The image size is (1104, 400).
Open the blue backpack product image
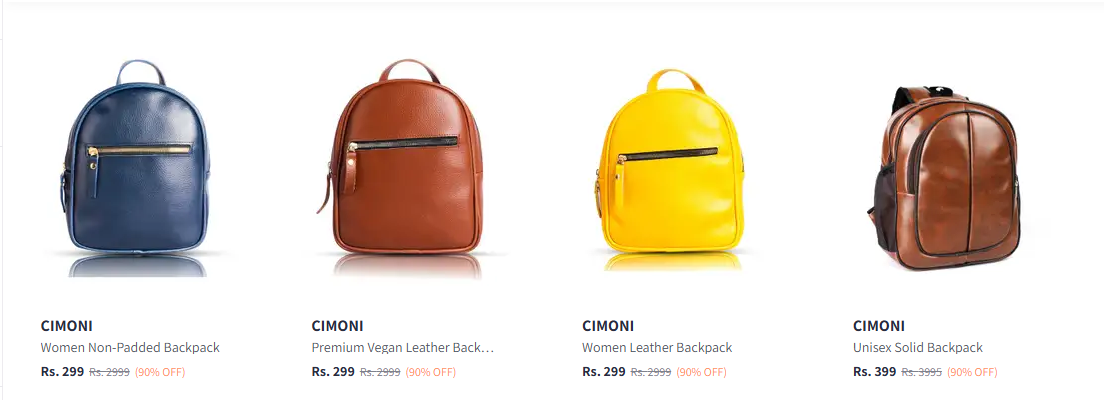(136, 168)
